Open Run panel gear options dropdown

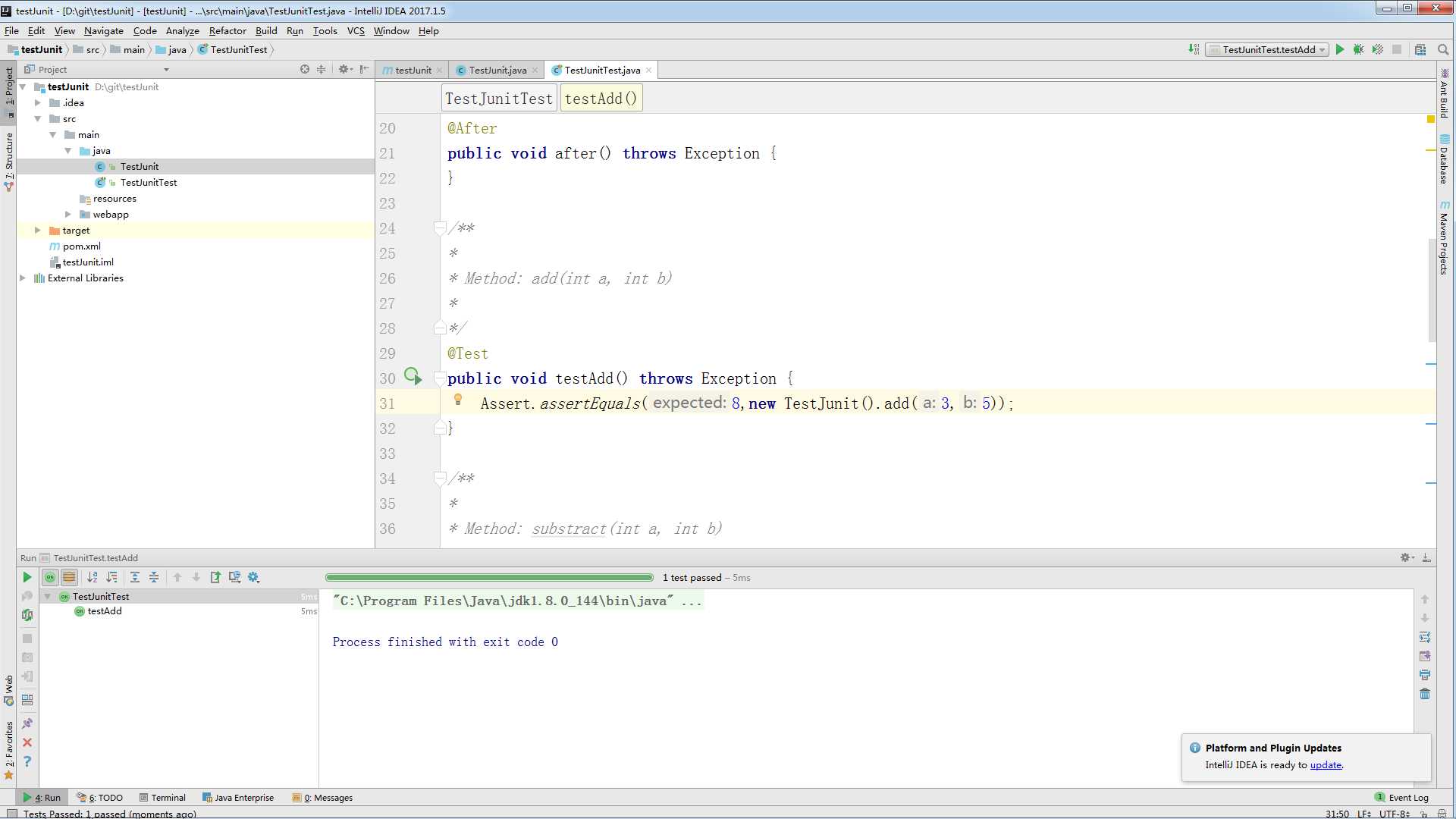(x=1407, y=557)
